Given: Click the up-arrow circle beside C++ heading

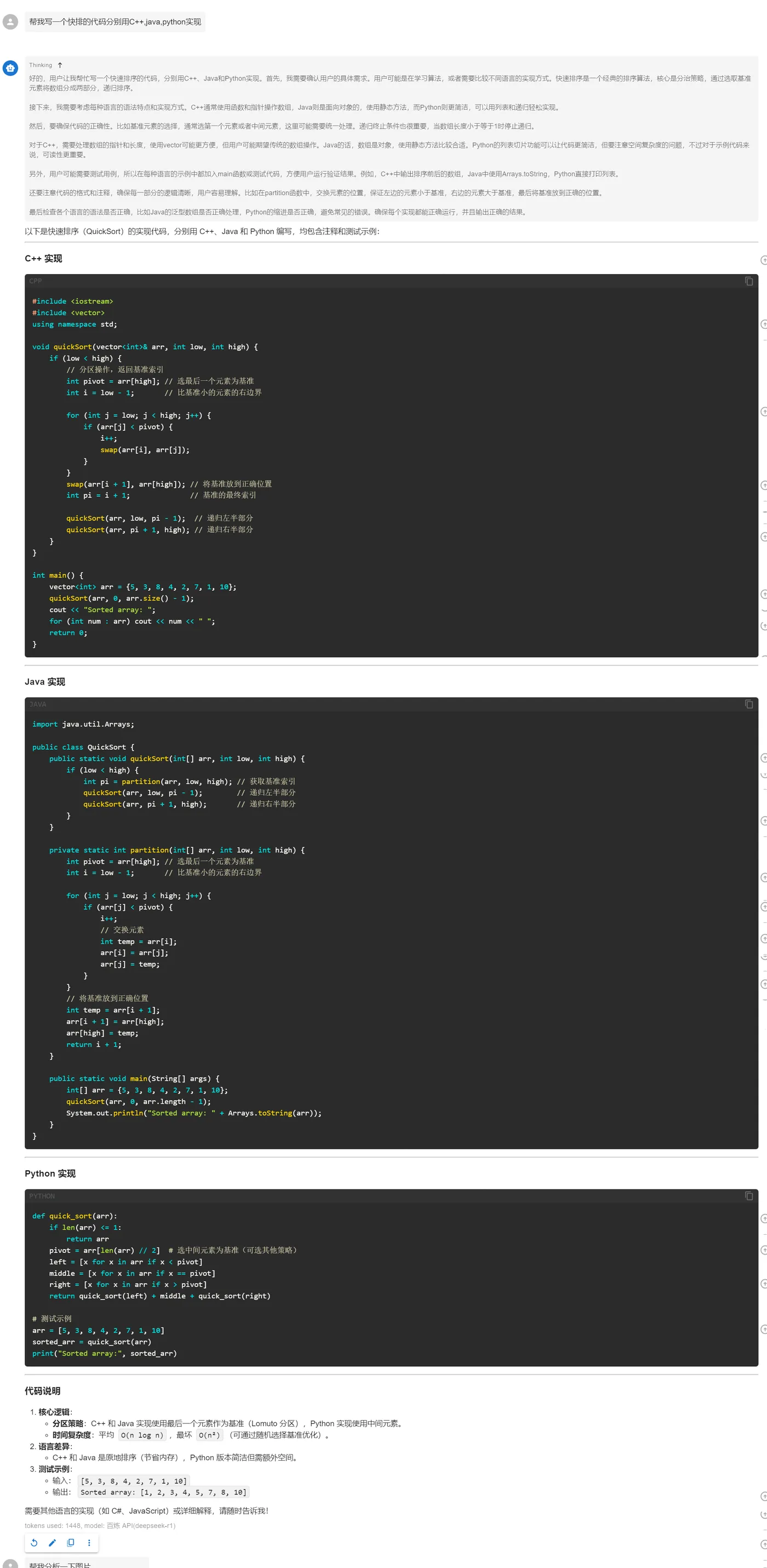Looking at the screenshot, I should (x=763, y=260).
